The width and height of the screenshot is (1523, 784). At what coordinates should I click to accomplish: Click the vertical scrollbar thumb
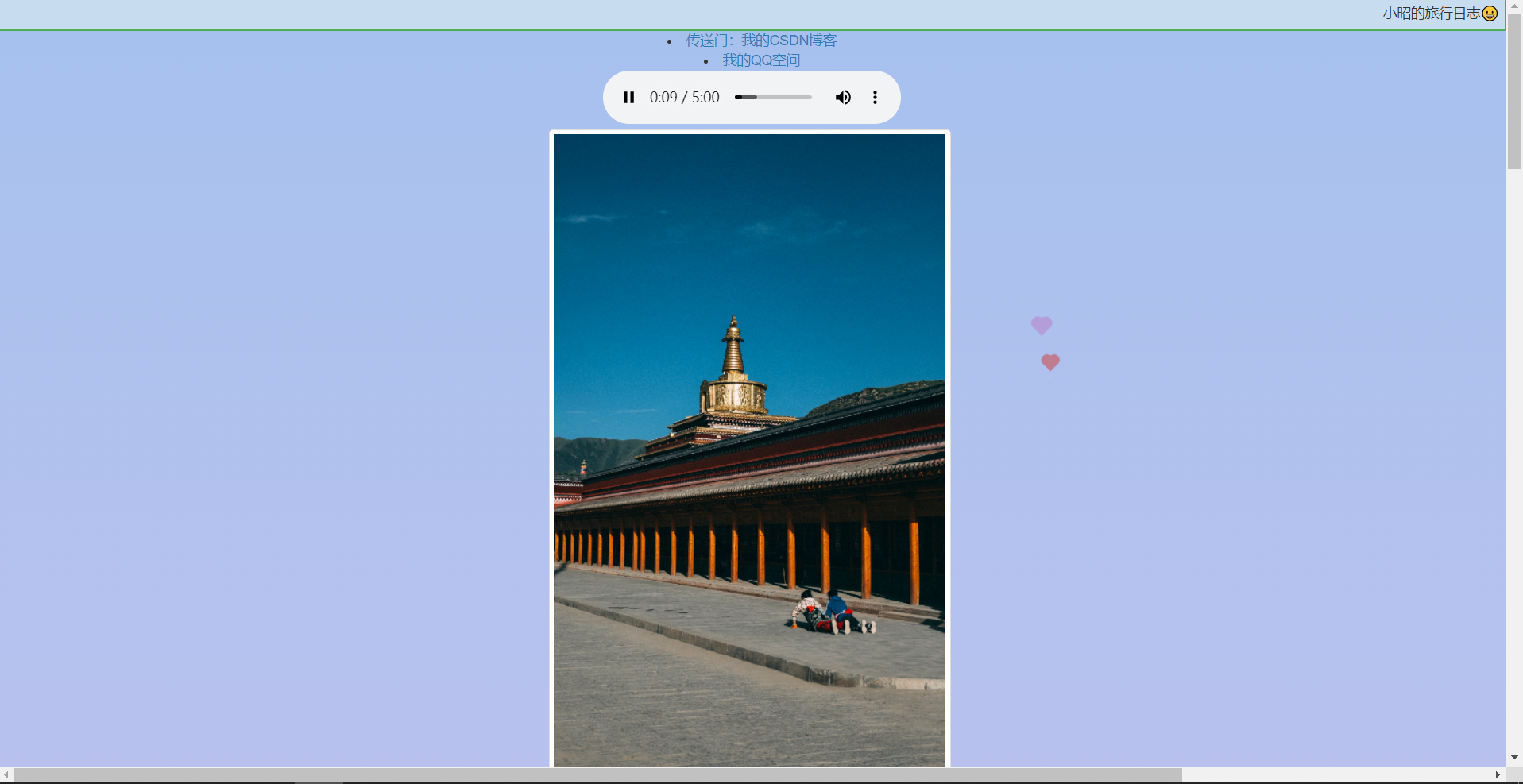coord(1514,91)
